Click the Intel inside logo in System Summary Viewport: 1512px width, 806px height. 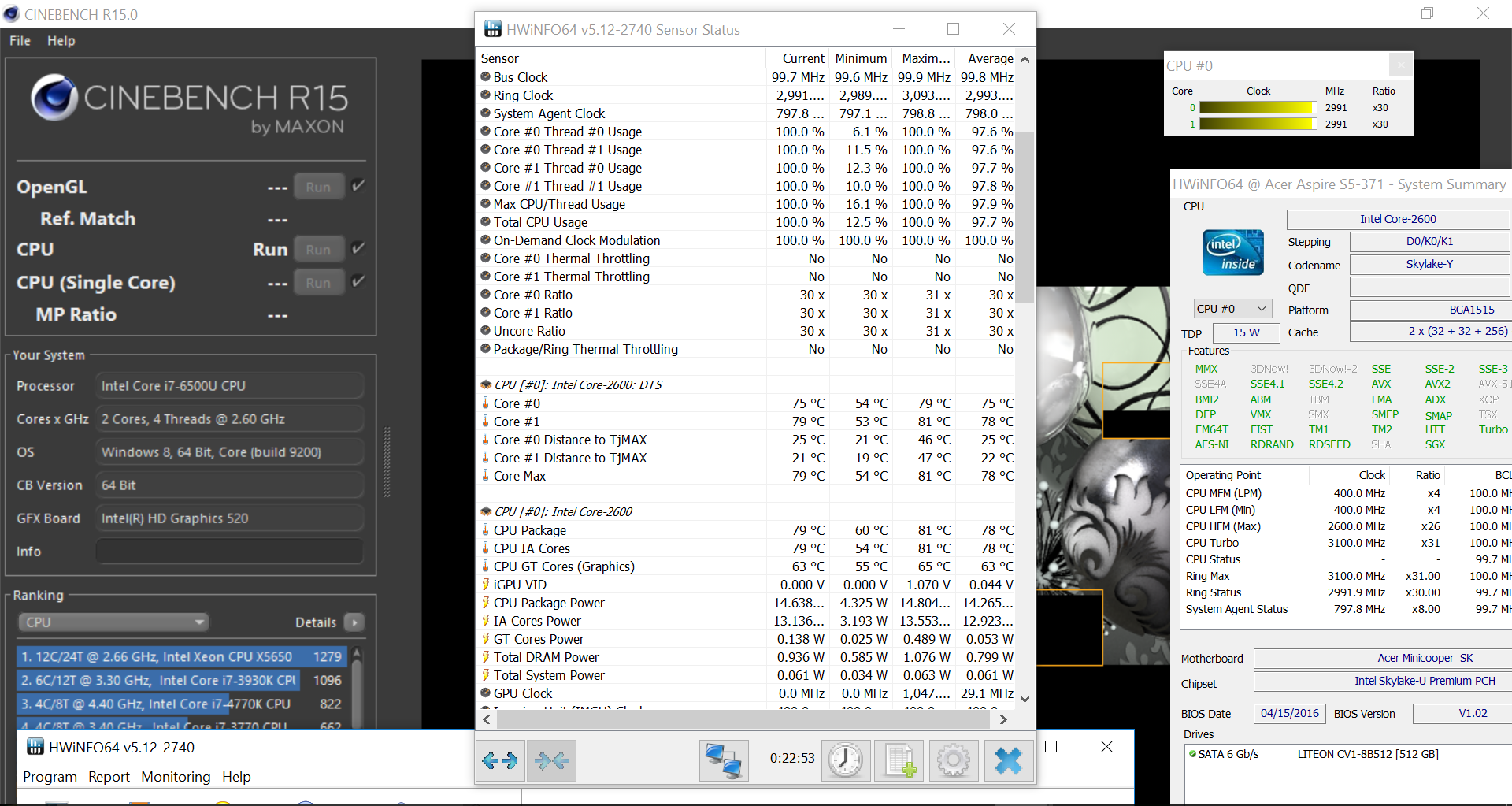coord(1232,252)
